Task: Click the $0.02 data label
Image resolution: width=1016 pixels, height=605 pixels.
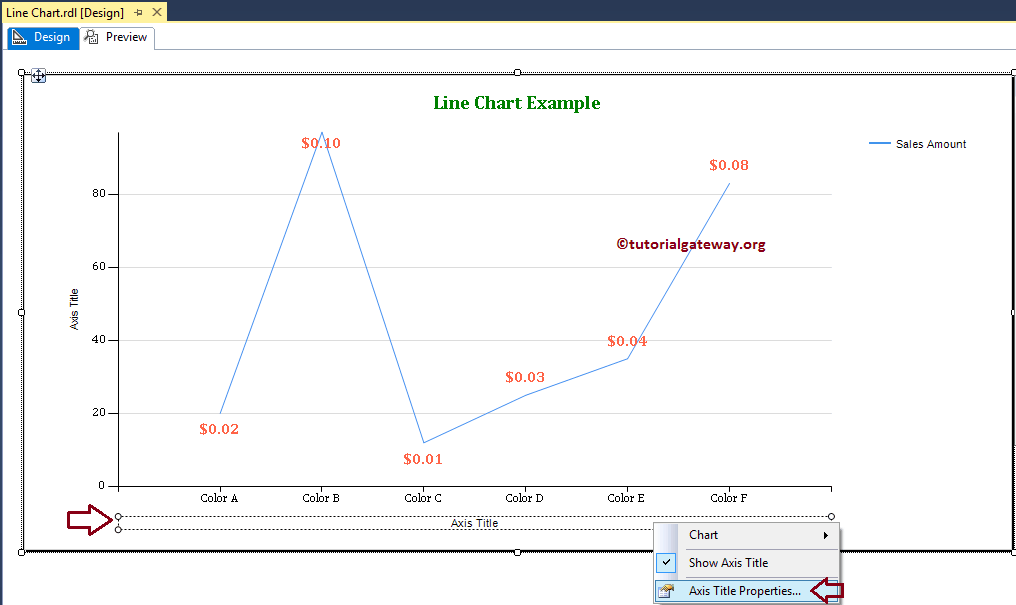Action: point(219,429)
